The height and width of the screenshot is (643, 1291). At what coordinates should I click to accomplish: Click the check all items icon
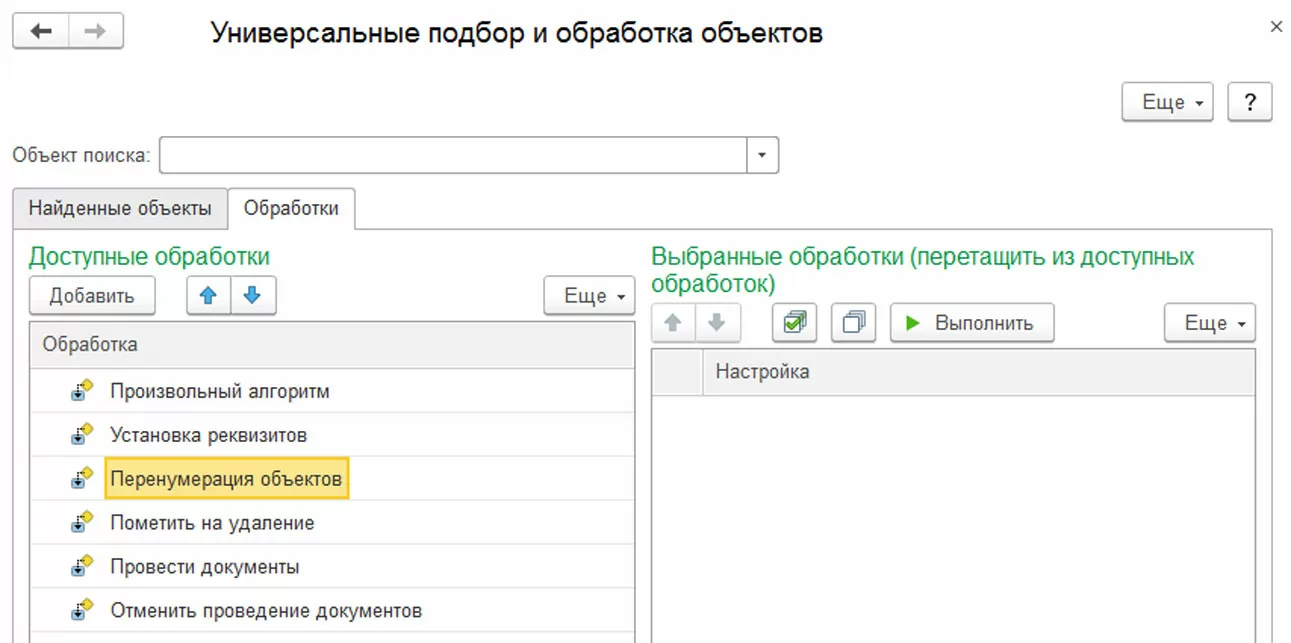[795, 323]
